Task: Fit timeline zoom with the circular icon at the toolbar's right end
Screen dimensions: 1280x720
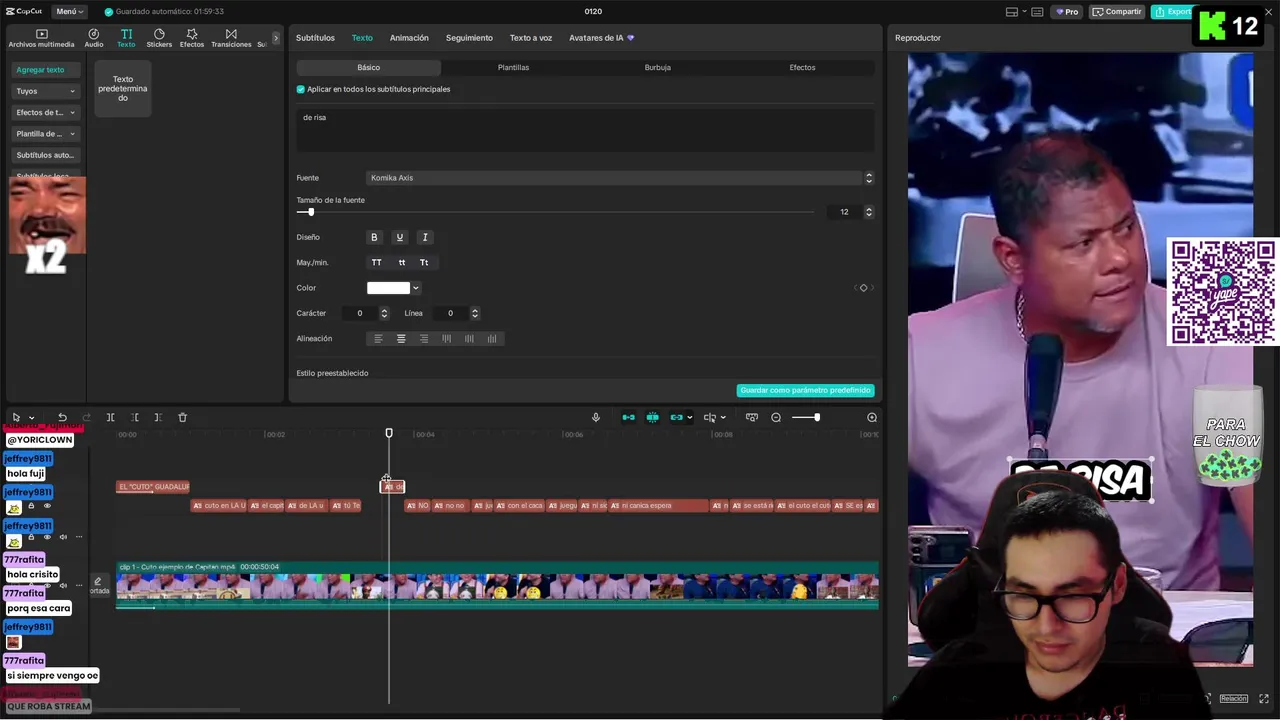Action: coord(872,417)
